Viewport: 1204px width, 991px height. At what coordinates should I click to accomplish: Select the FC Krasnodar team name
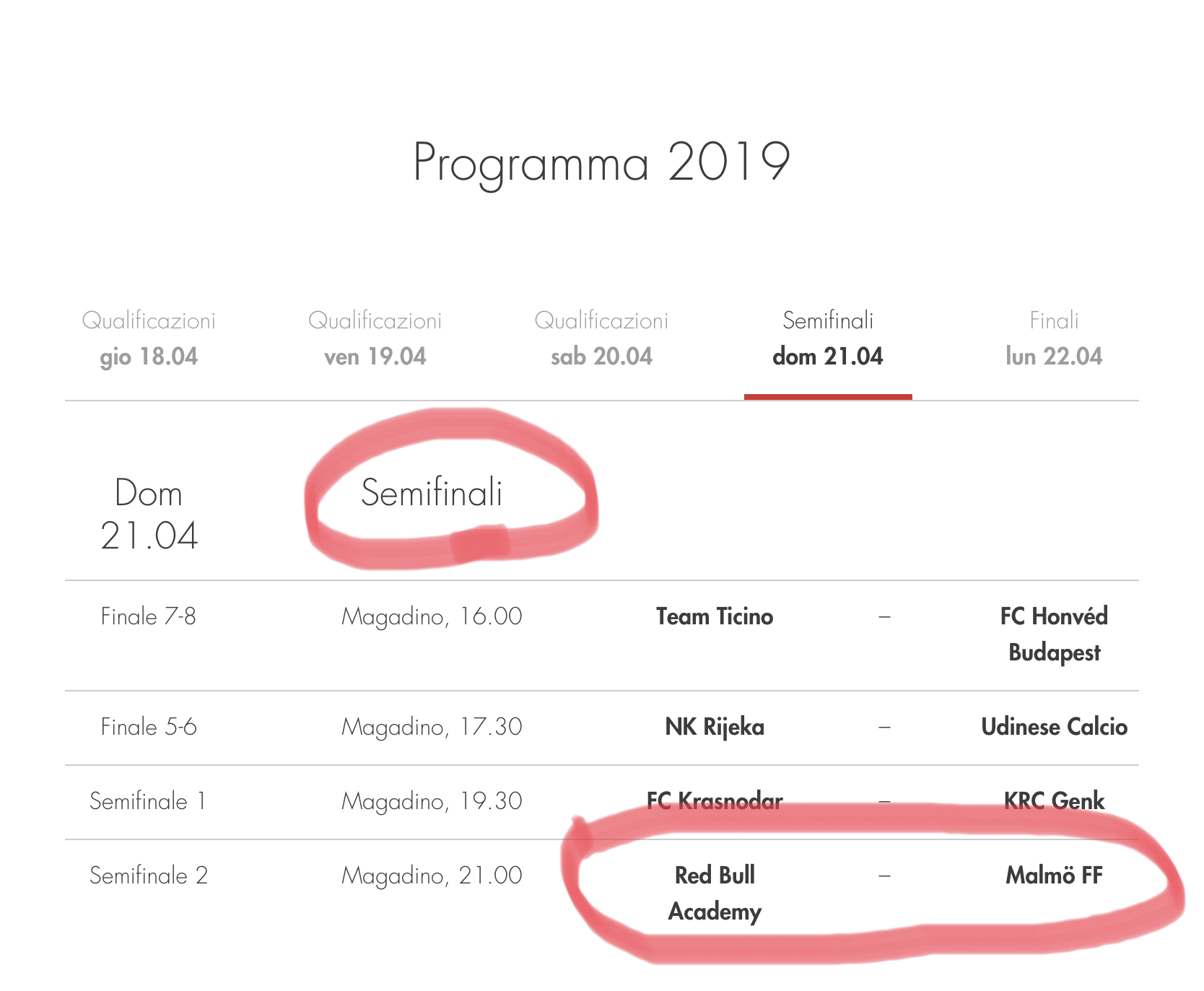(715, 800)
